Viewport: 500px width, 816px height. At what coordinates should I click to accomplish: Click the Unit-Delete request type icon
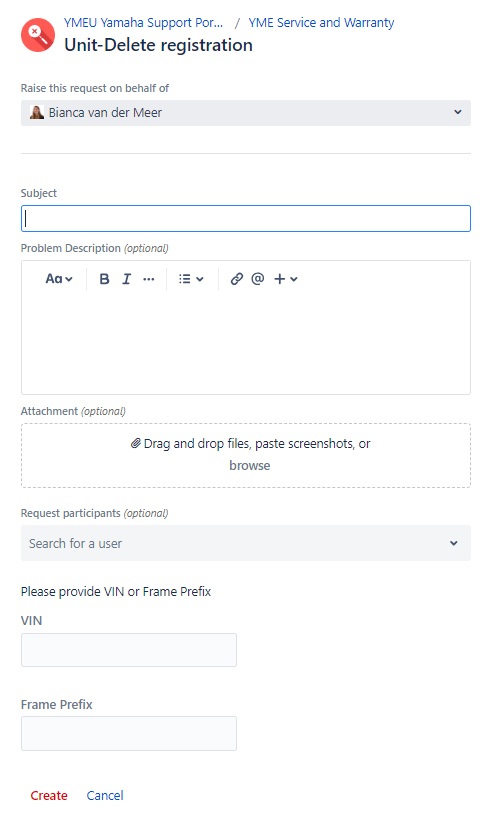click(x=38, y=35)
